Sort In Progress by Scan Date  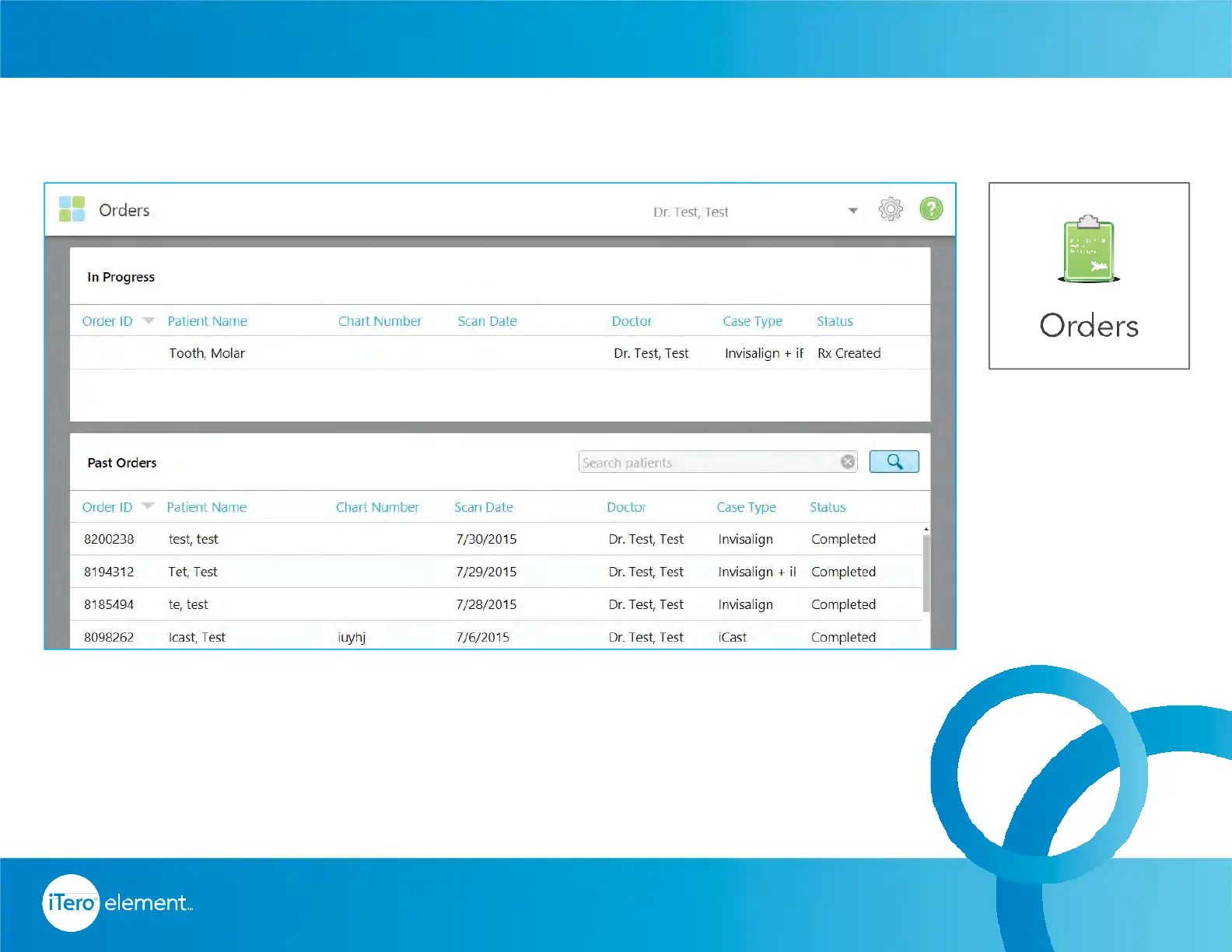[x=487, y=321]
